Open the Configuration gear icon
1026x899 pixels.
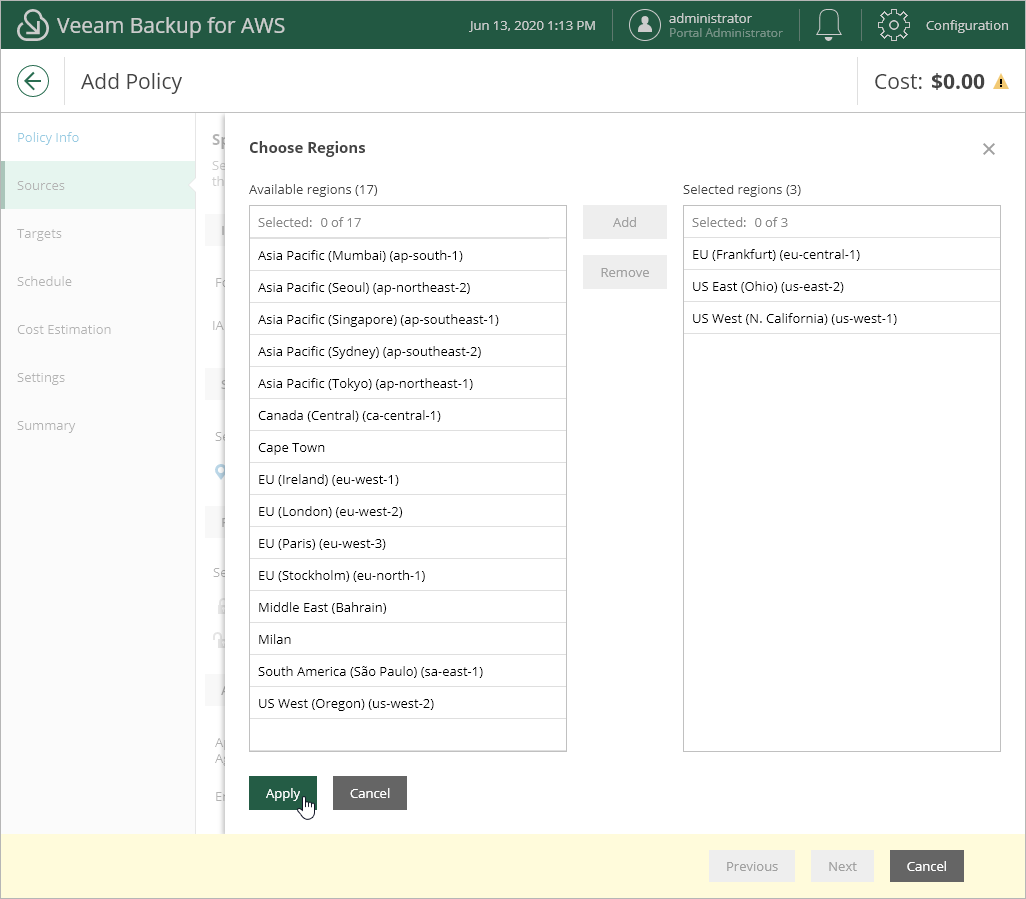click(x=893, y=25)
